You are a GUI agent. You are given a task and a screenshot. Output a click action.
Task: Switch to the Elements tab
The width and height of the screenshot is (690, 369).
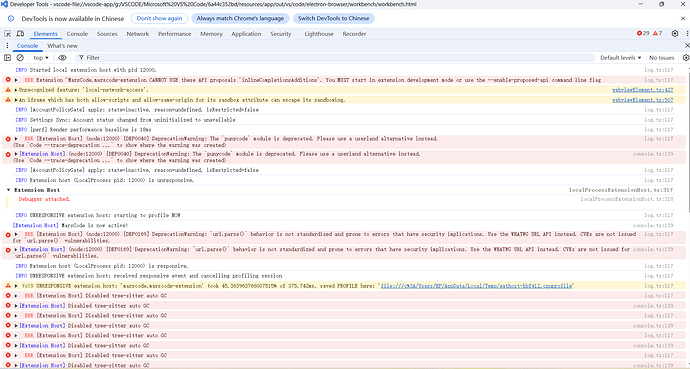click(x=45, y=34)
